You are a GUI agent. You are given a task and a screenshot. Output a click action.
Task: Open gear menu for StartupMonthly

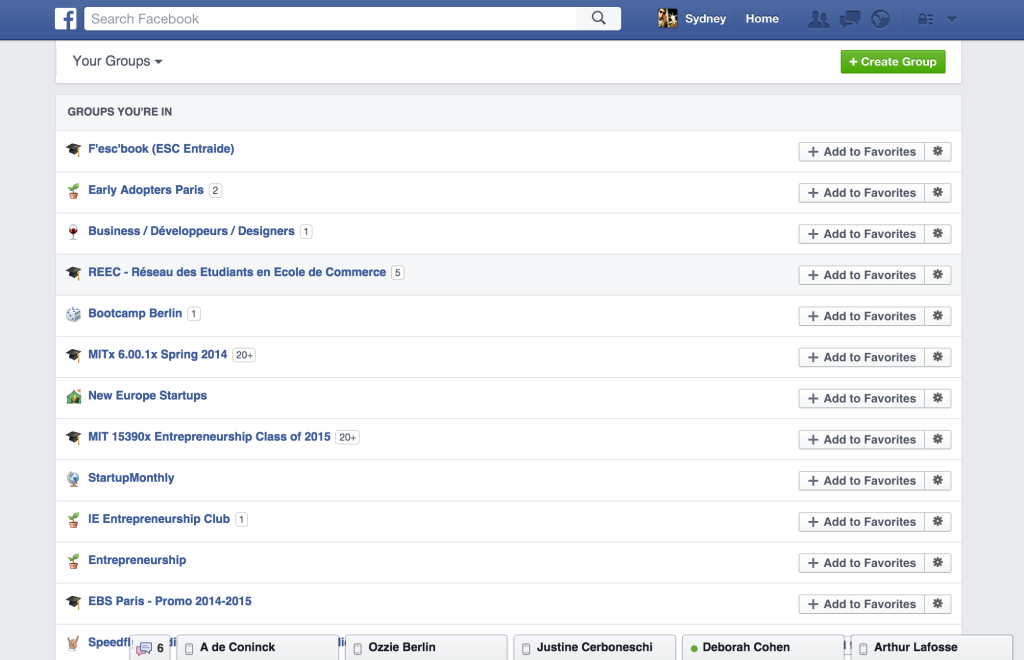(938, 480)
